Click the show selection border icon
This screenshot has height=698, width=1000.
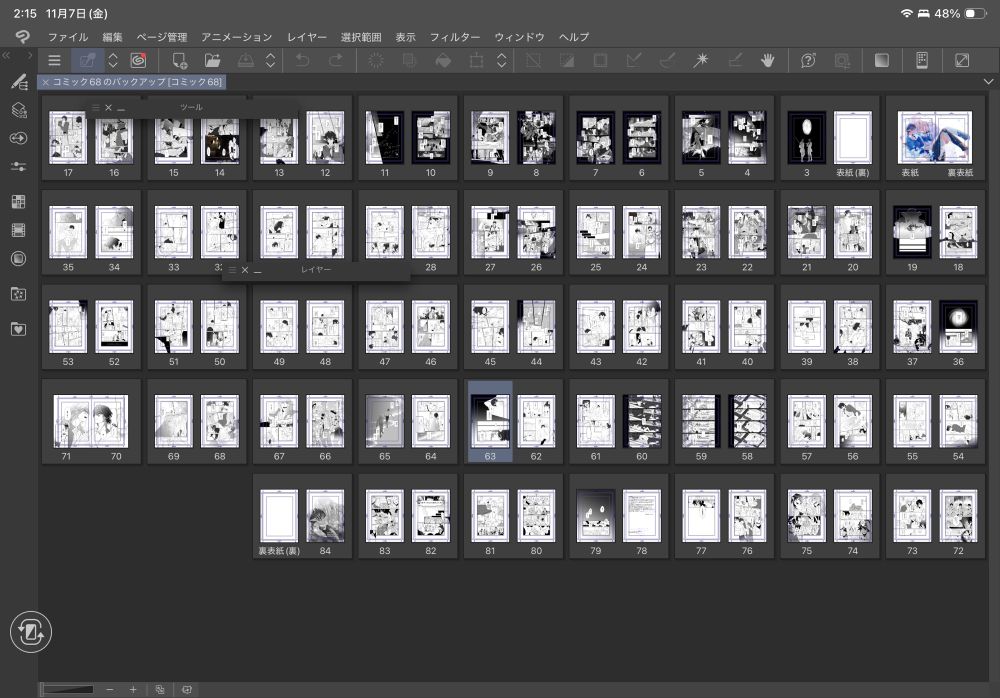pos(600,61)
